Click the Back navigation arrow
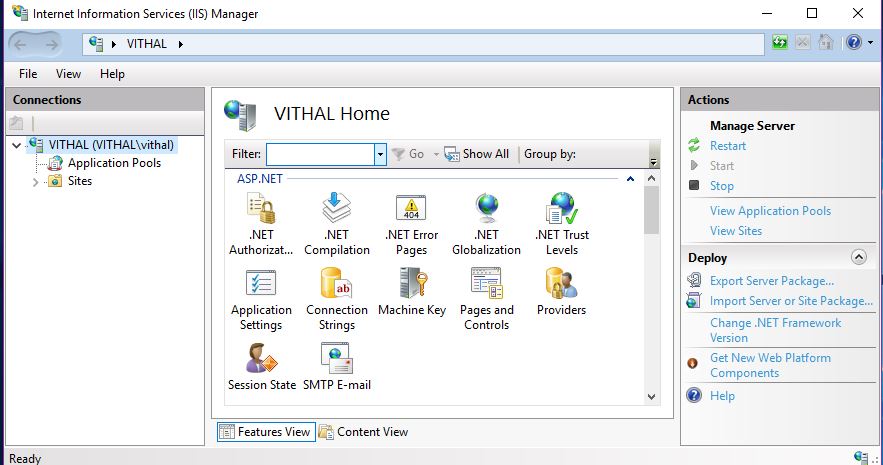Viewport: 883px width, 465px height. 20,44
